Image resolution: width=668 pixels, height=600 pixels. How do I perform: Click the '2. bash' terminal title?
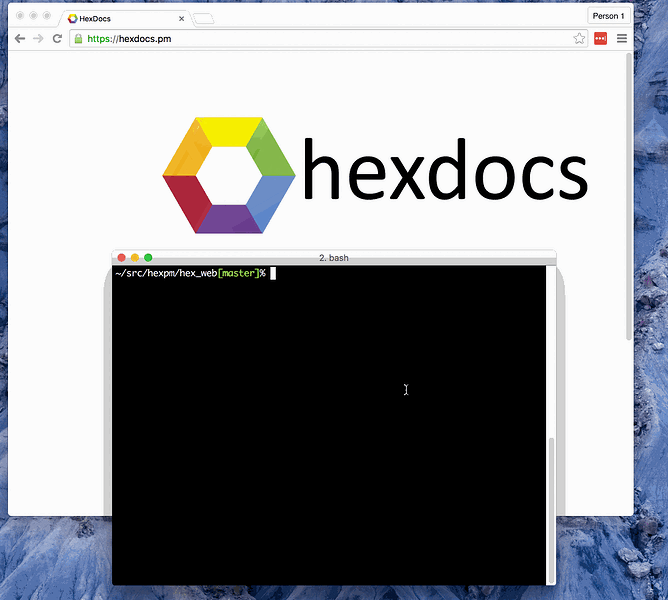point(334,258)
